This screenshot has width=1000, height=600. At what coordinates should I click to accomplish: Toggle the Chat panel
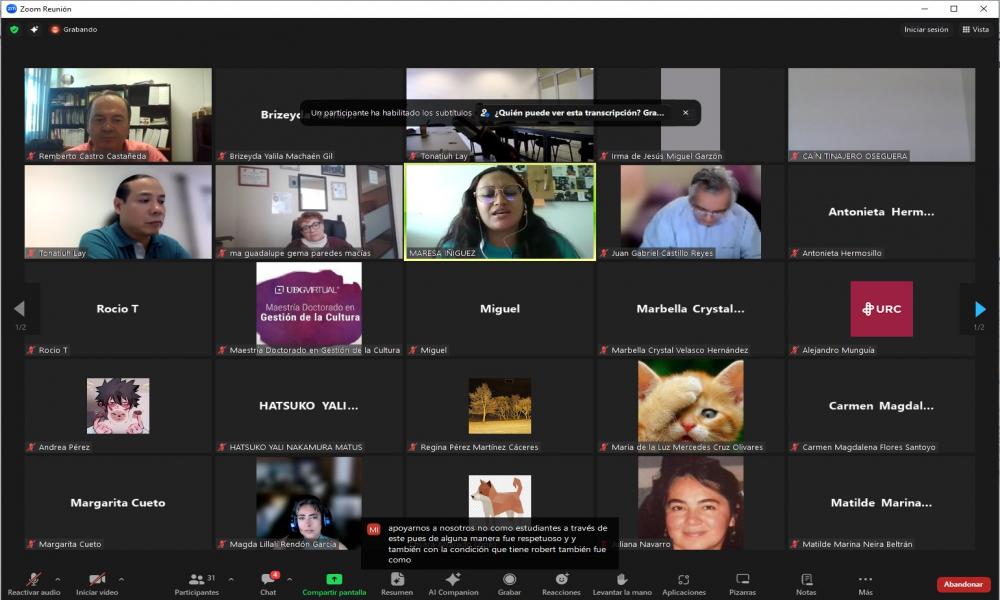pos(268,582)
